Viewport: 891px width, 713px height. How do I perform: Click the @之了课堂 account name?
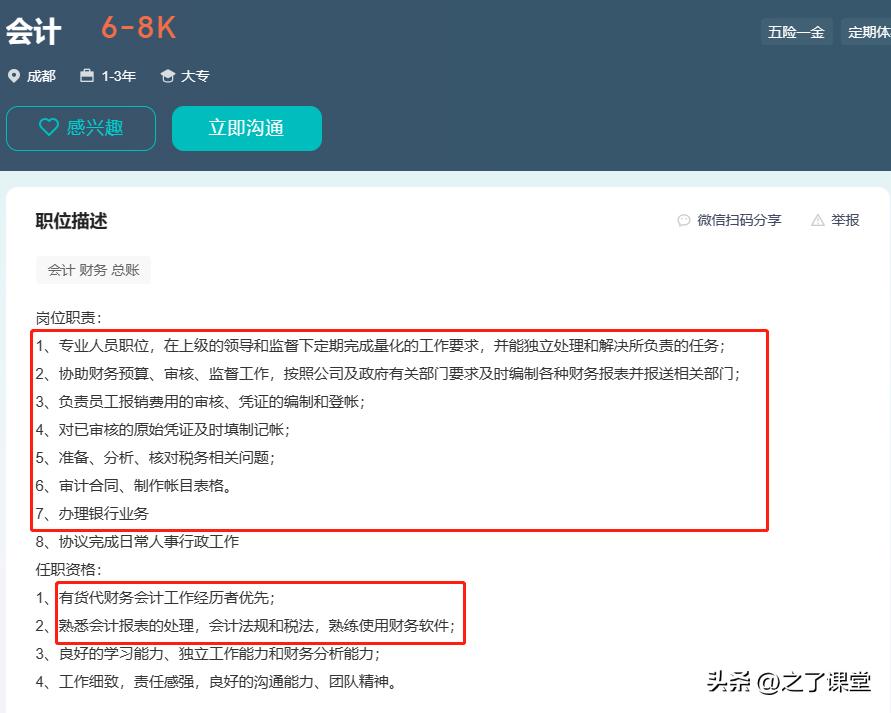pyautogui.click(x=814, y=682)
